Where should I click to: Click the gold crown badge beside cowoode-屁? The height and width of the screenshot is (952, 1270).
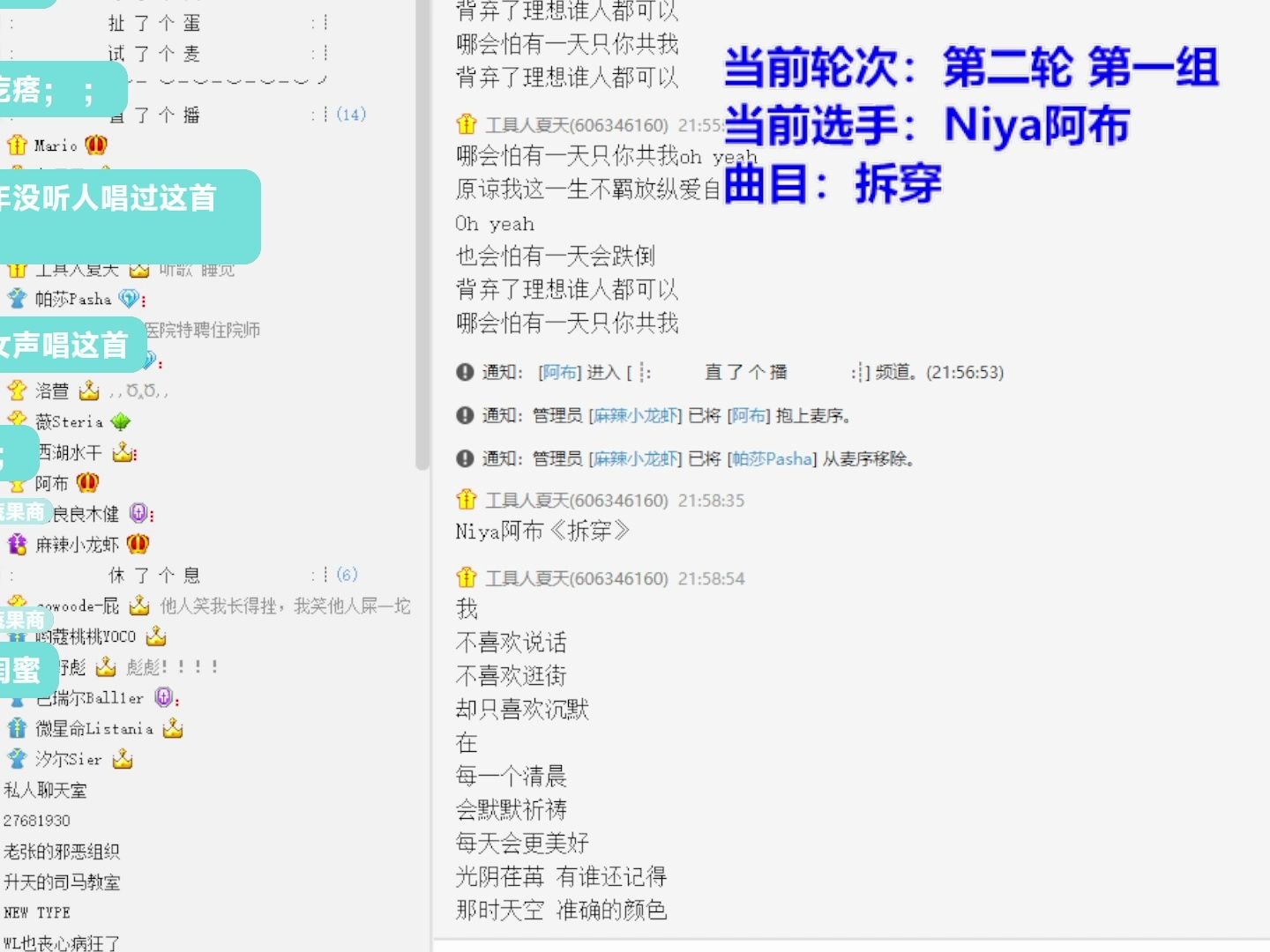pos(138,606)
